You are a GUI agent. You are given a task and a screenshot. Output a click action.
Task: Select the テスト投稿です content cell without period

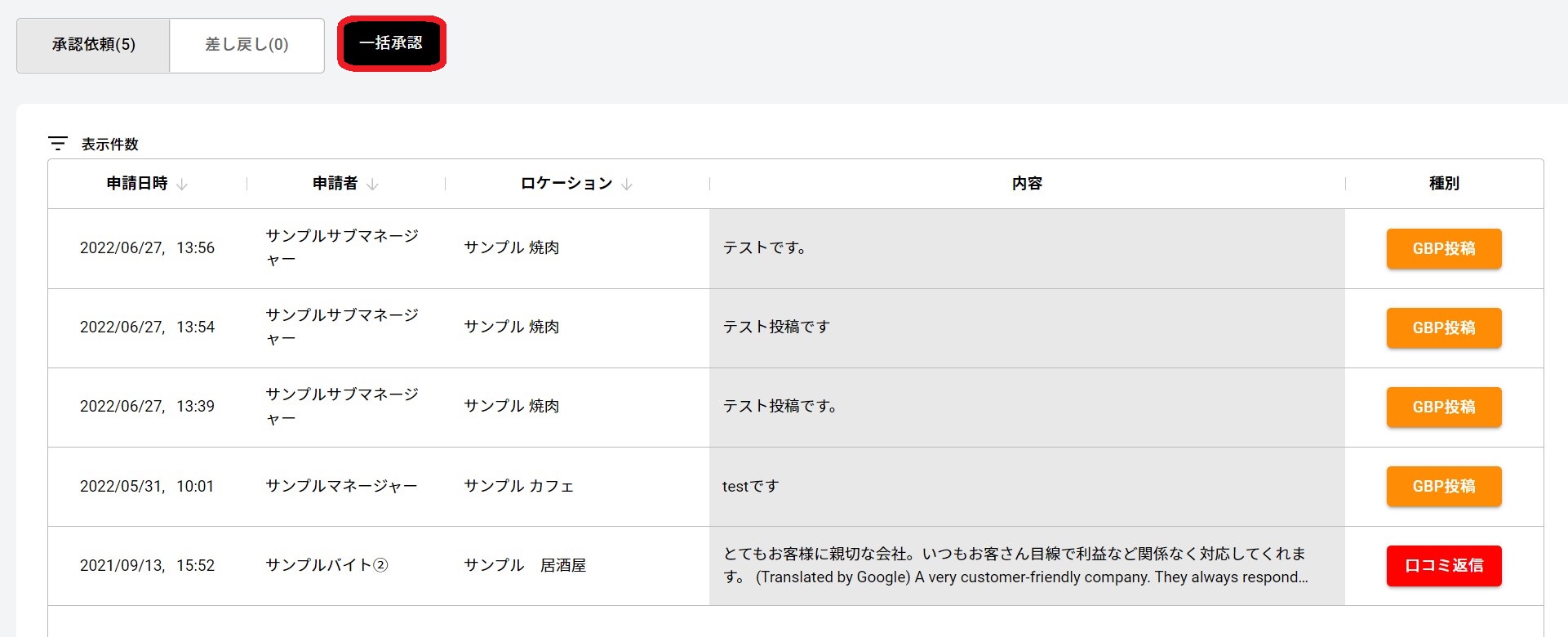(x=1026, y=327)
